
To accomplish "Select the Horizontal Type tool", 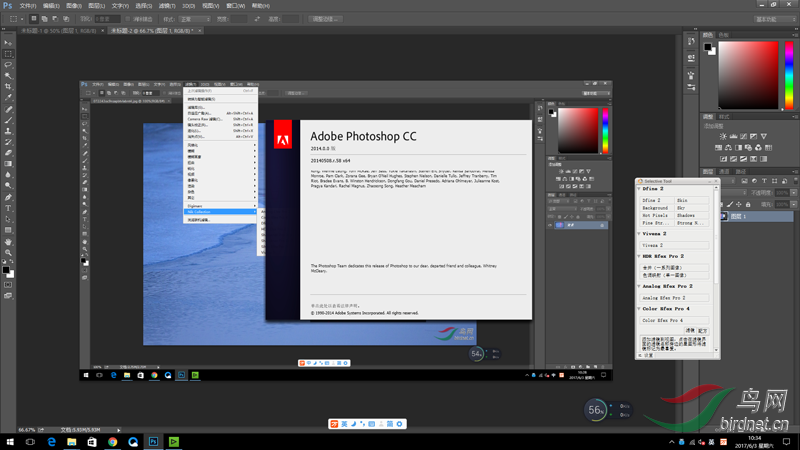I will (8, 208).
